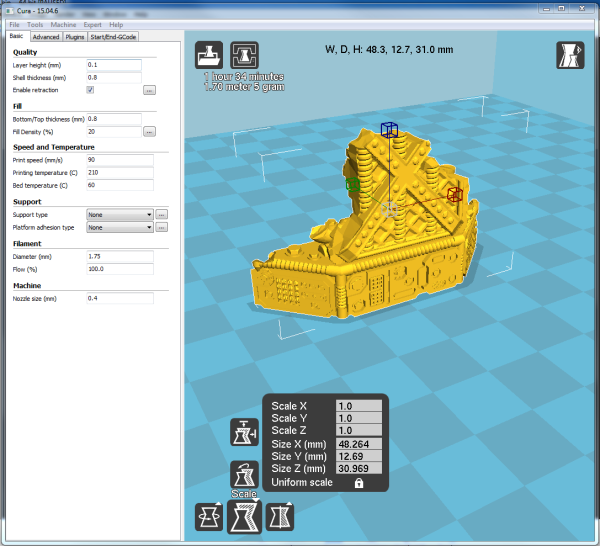The width and height of the screenshot is (600, 546).
Task: Select the Rotate tool icon
Action: 209,516
